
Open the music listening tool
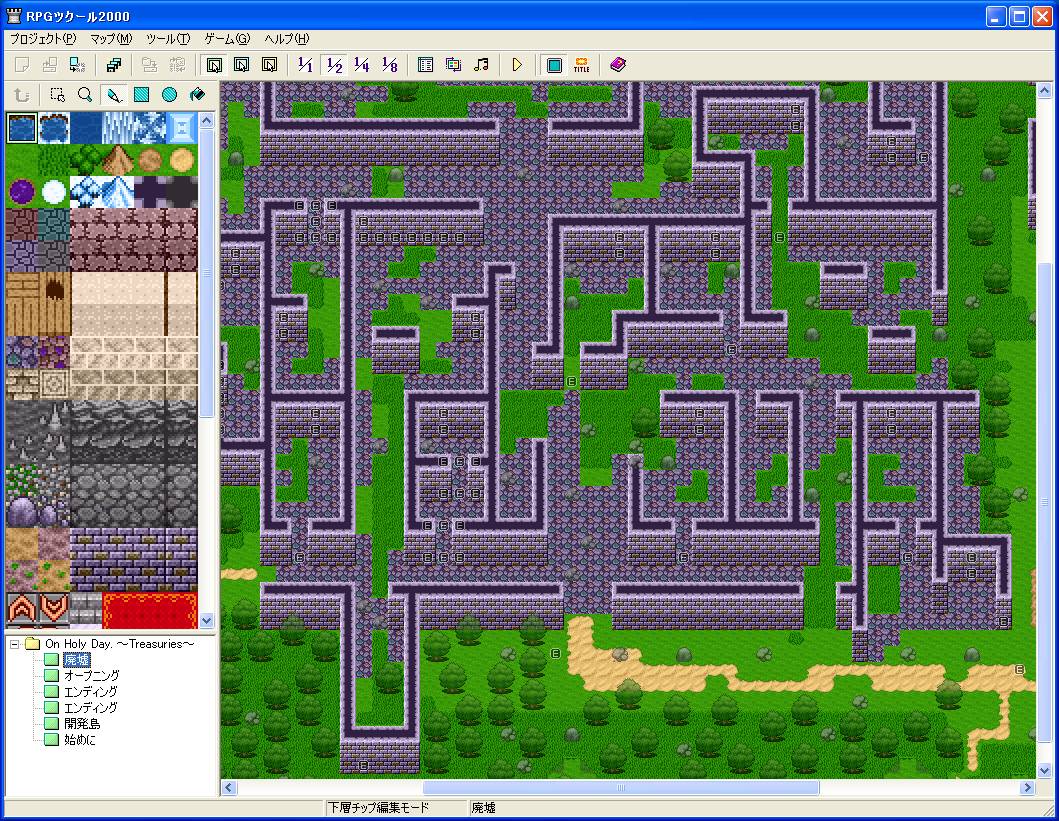click(x=481, y=65)
